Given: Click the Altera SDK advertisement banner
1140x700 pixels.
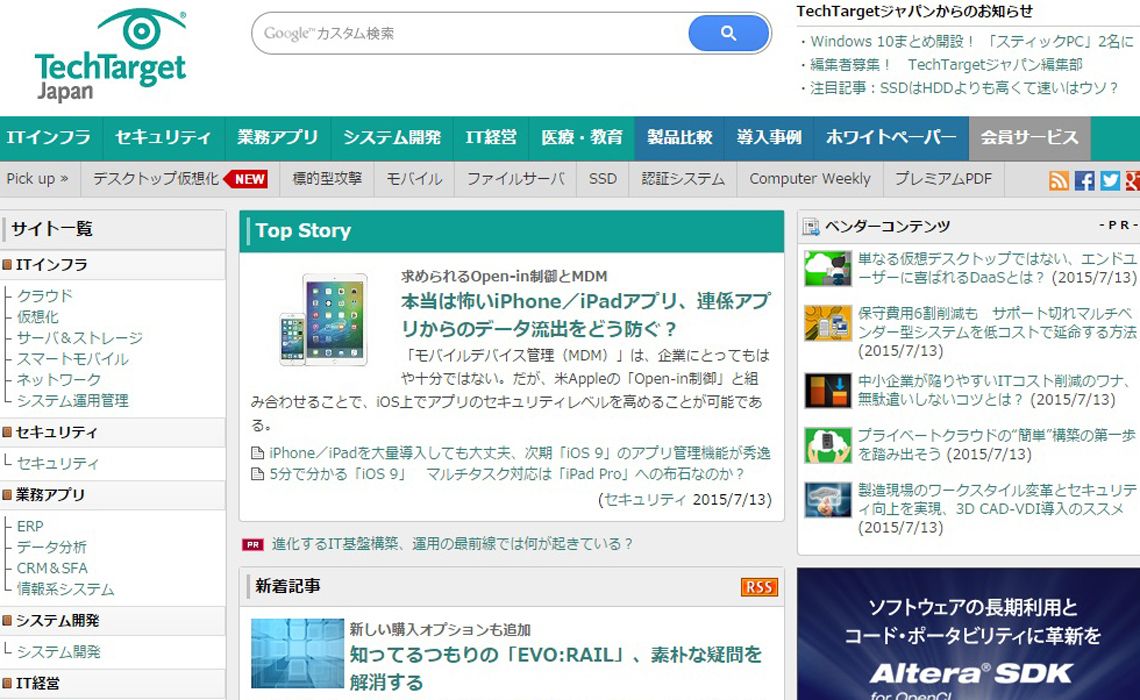Looking at the screenshot, I should click(968, 635).
